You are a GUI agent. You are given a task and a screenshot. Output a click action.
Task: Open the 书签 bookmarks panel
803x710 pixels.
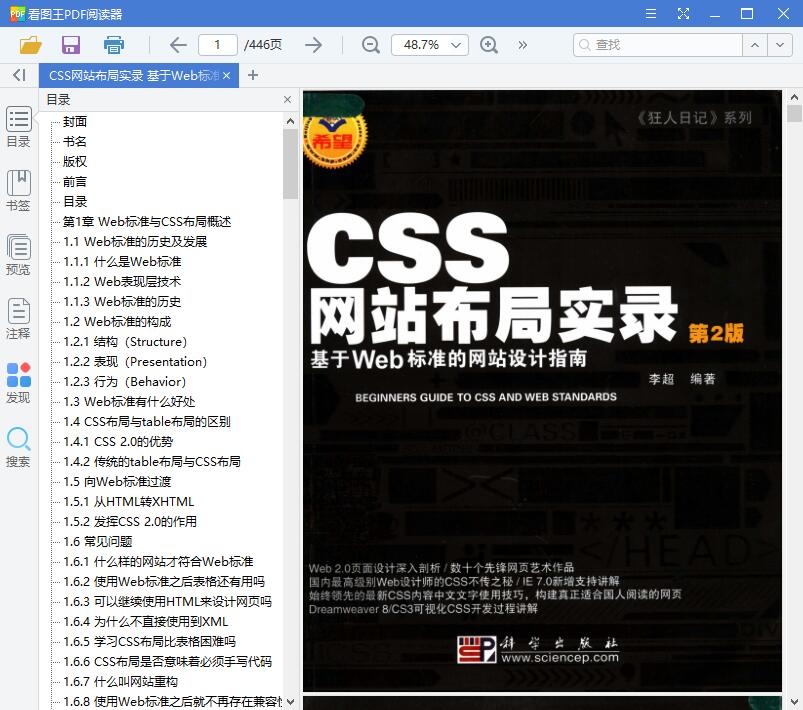click(x=18, y=191)
